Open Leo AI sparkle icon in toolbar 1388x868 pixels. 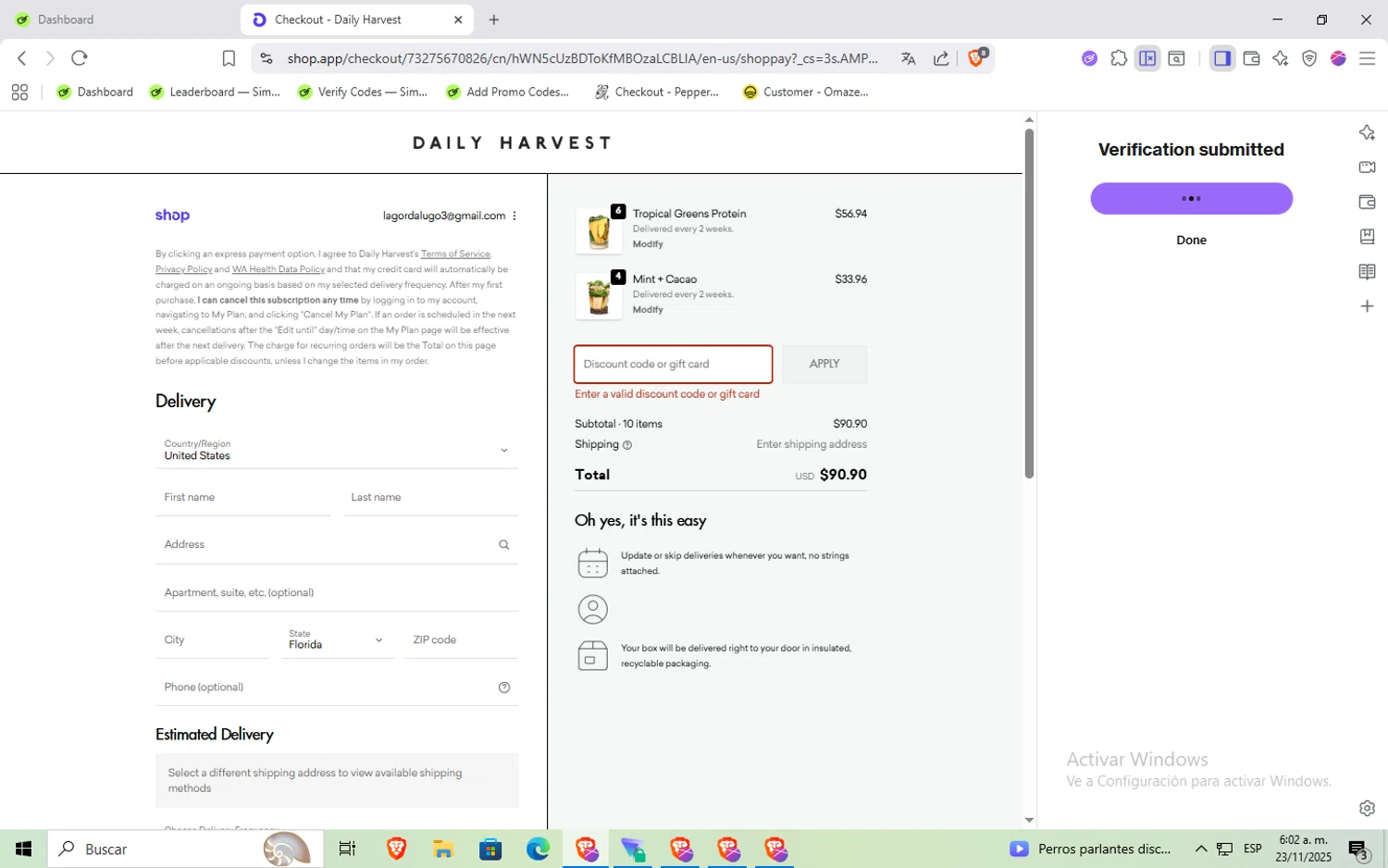1280,58
